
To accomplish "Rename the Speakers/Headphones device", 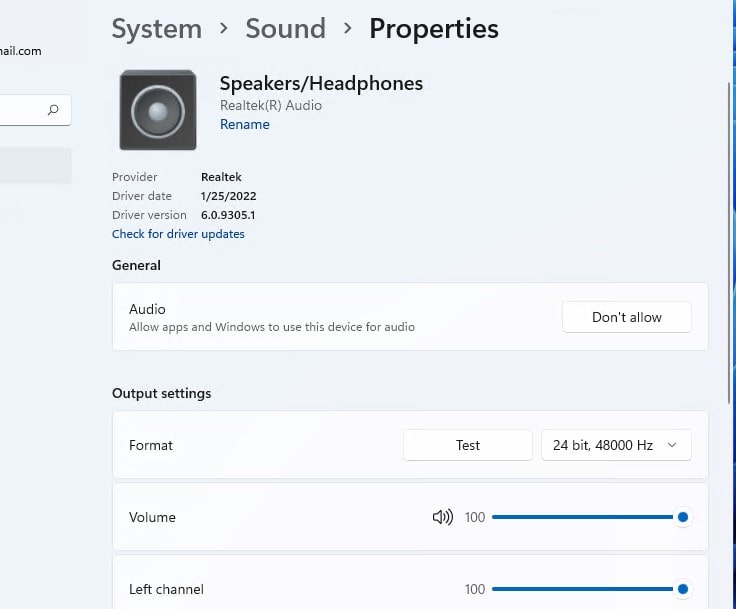I will [244, 124].
